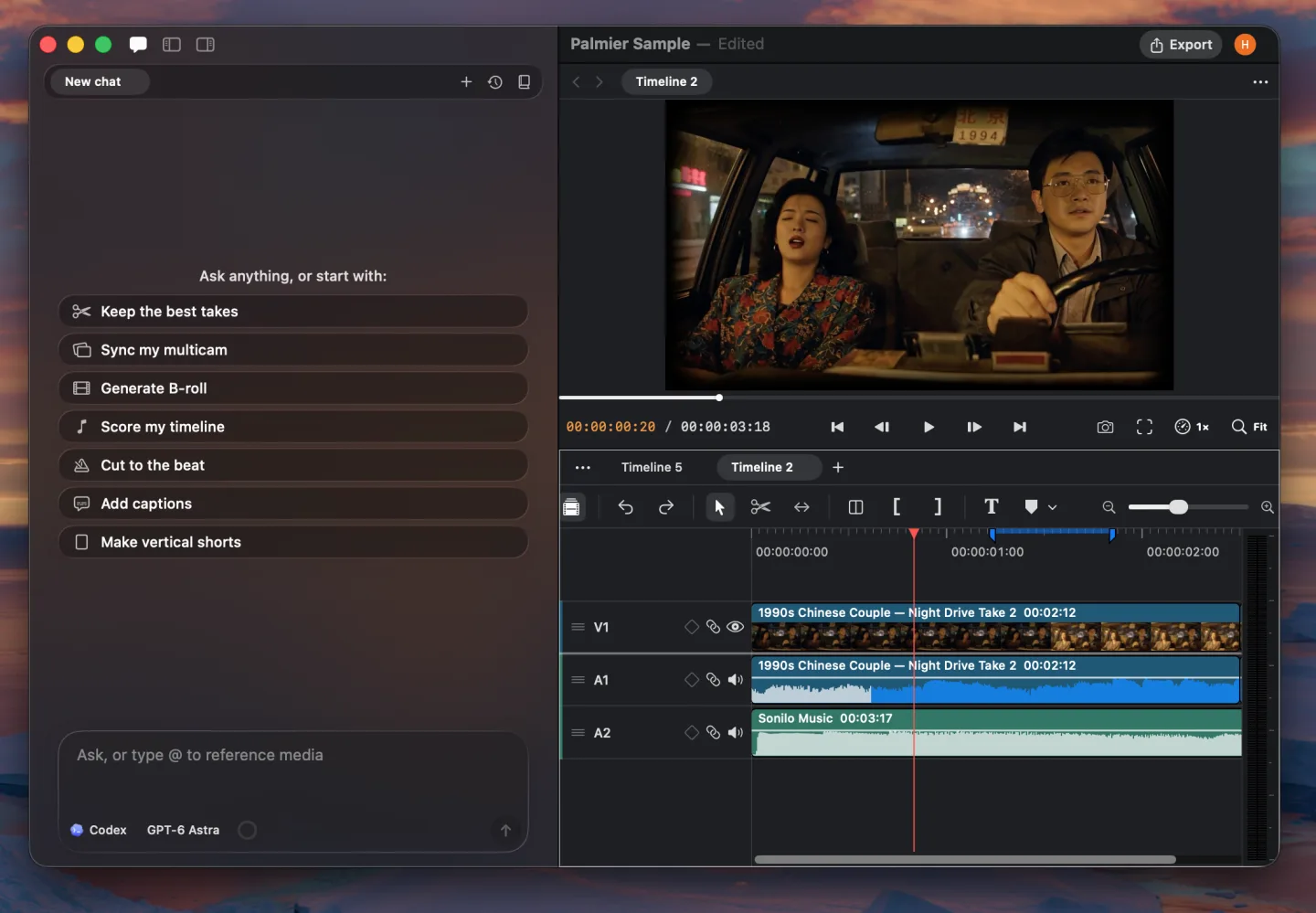Click the split clip panel icon

[855, 507]
